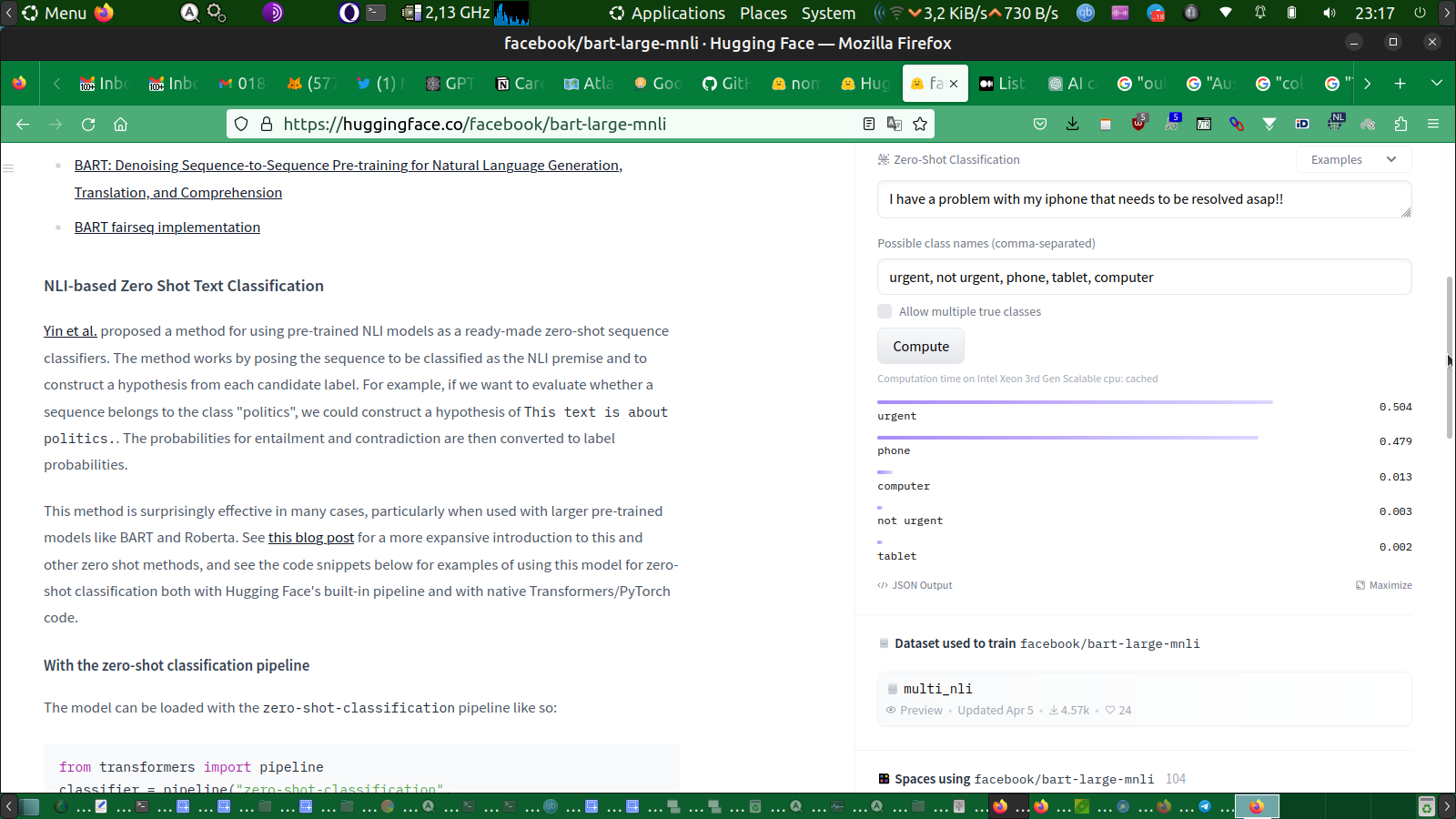Bookmark this page with the star icon

pos(920,124)
